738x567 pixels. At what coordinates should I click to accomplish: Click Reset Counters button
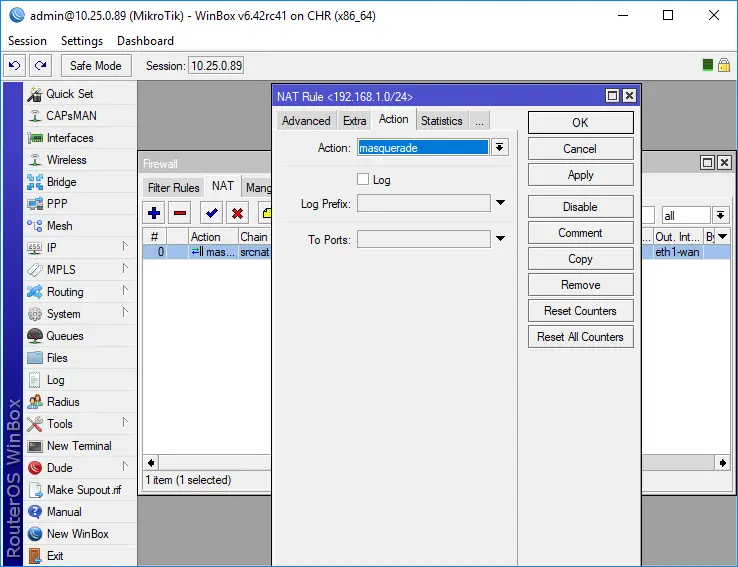(x=580, y=311)
